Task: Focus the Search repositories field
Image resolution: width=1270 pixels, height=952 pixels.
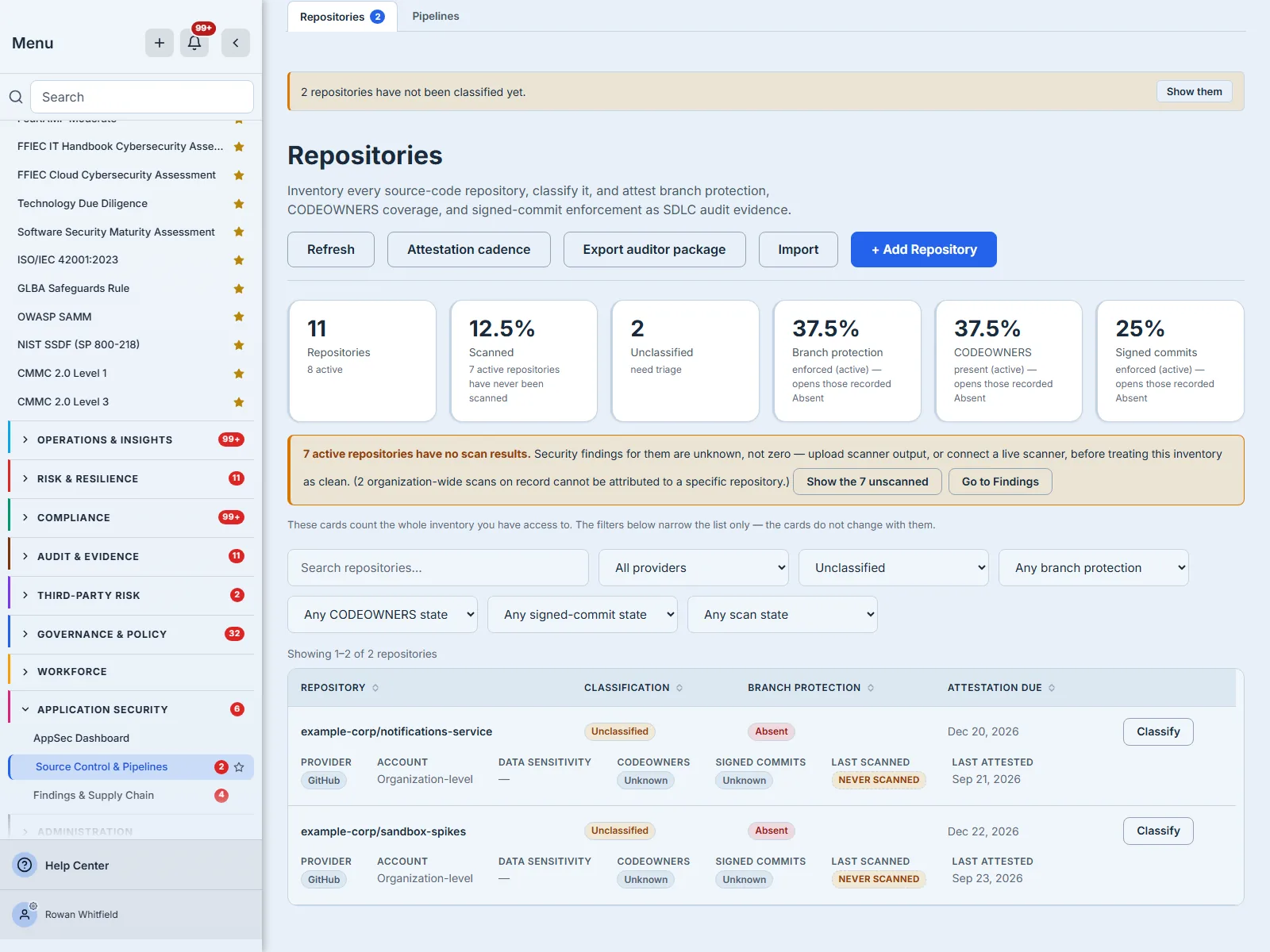Action: (x=438, y=568)
